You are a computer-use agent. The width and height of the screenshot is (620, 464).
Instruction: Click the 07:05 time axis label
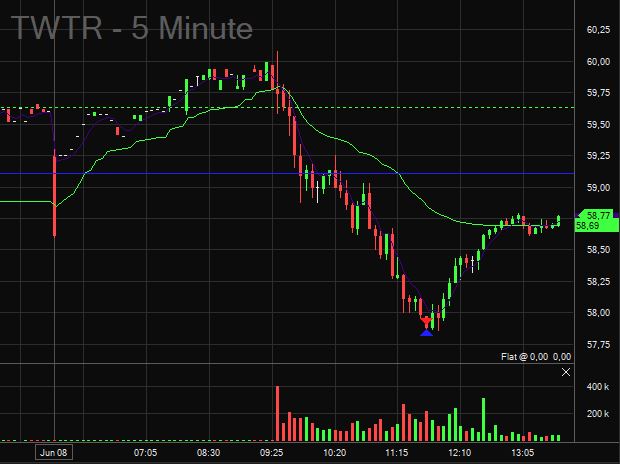(x=145, y=452)
